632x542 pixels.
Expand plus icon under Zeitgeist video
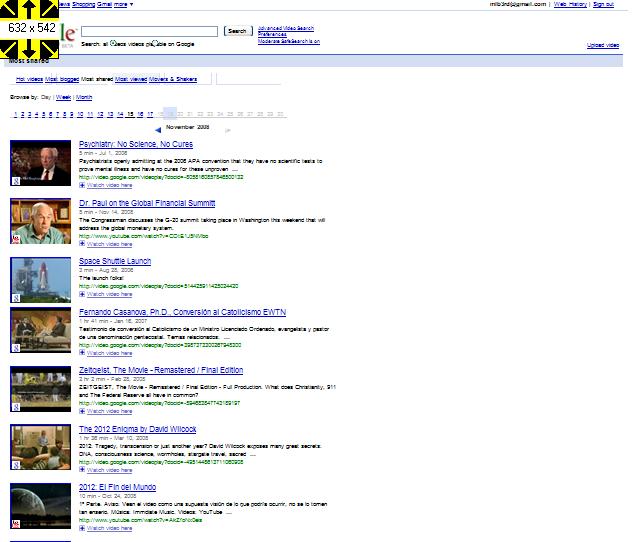click(82, 411)
